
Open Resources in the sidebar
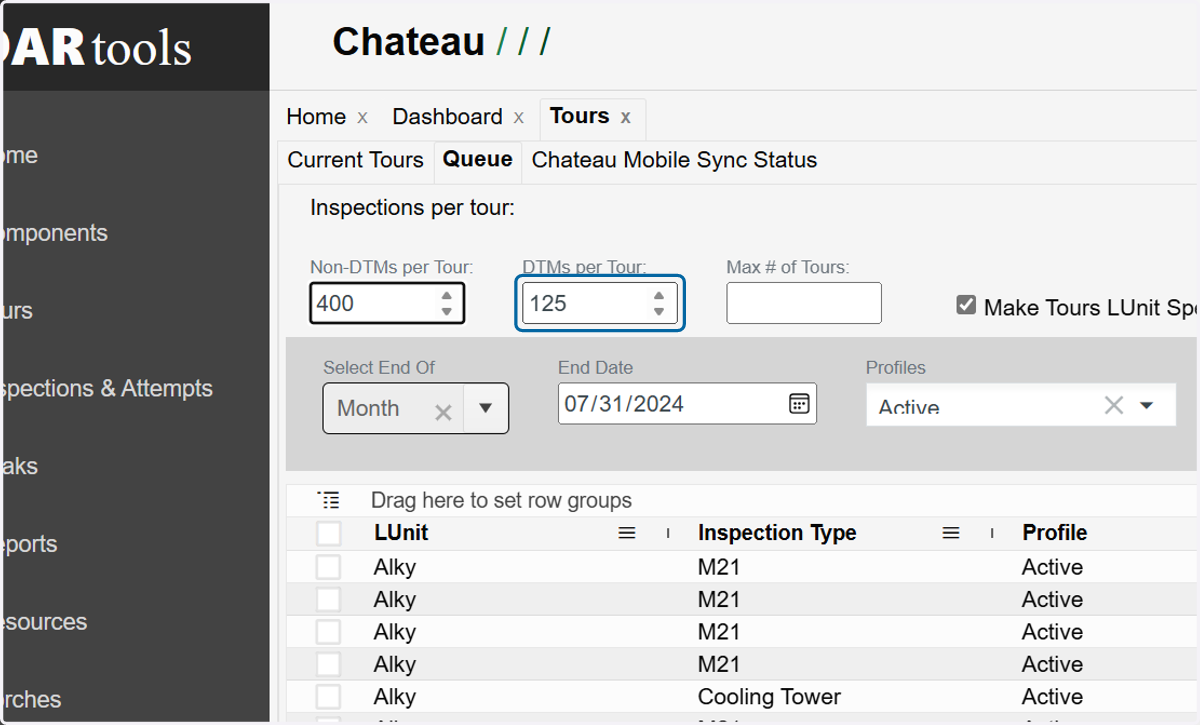pos(46,622)
